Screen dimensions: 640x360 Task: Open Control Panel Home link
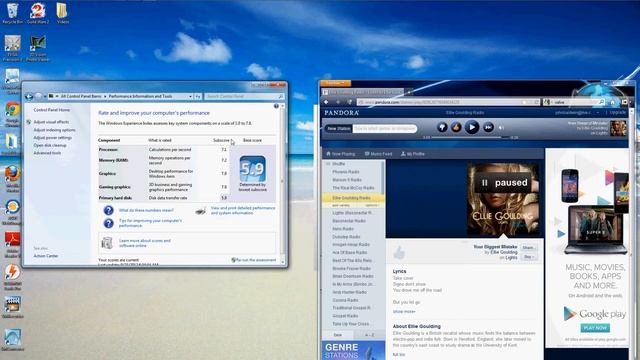[x=51, y=110]
